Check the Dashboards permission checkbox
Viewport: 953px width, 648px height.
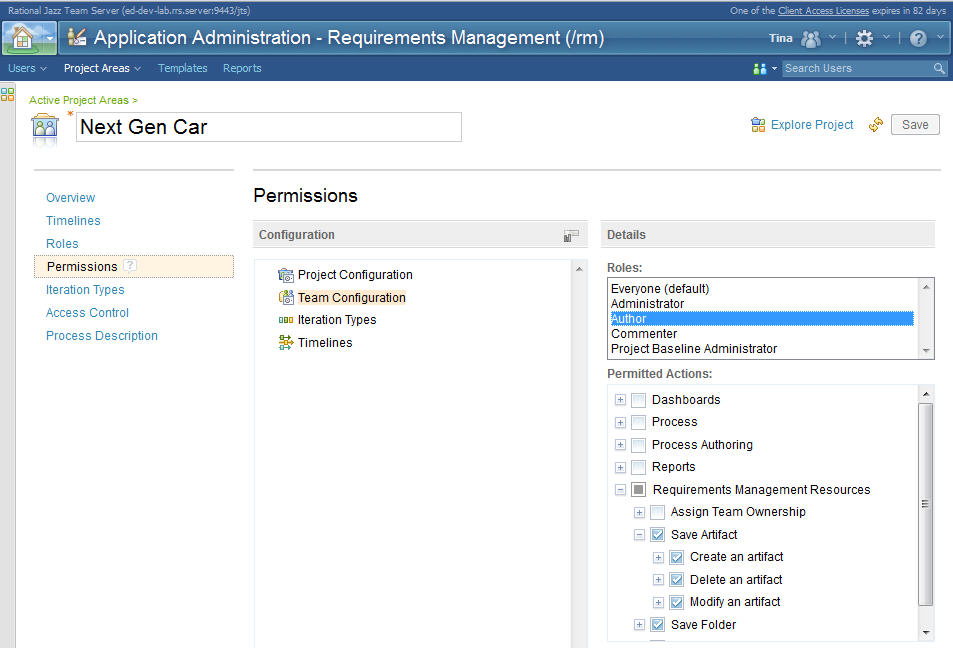pyautogui.click(x=637, y=399)
